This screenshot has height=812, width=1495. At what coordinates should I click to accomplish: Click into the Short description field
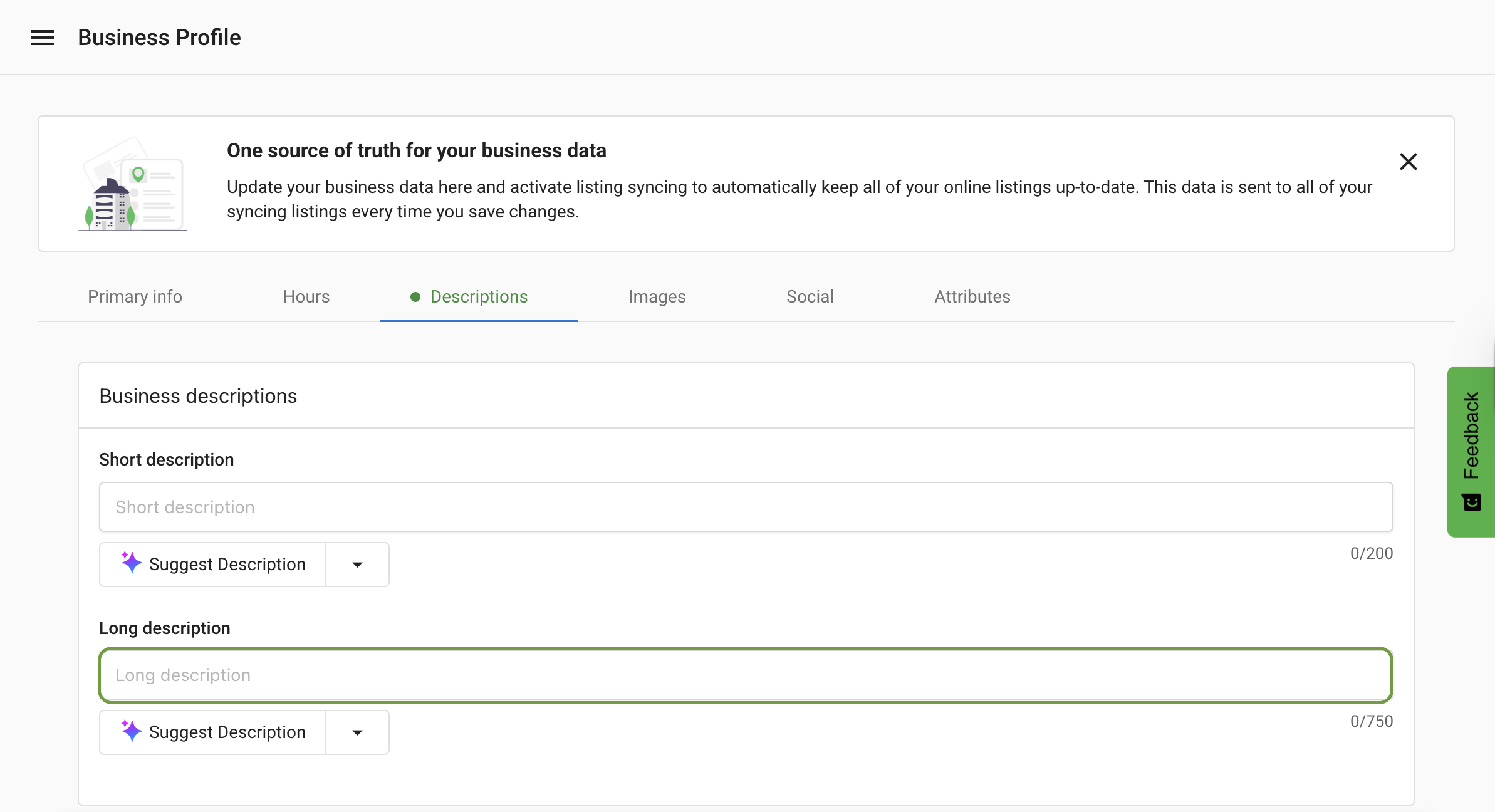click(x=746, y=507)
